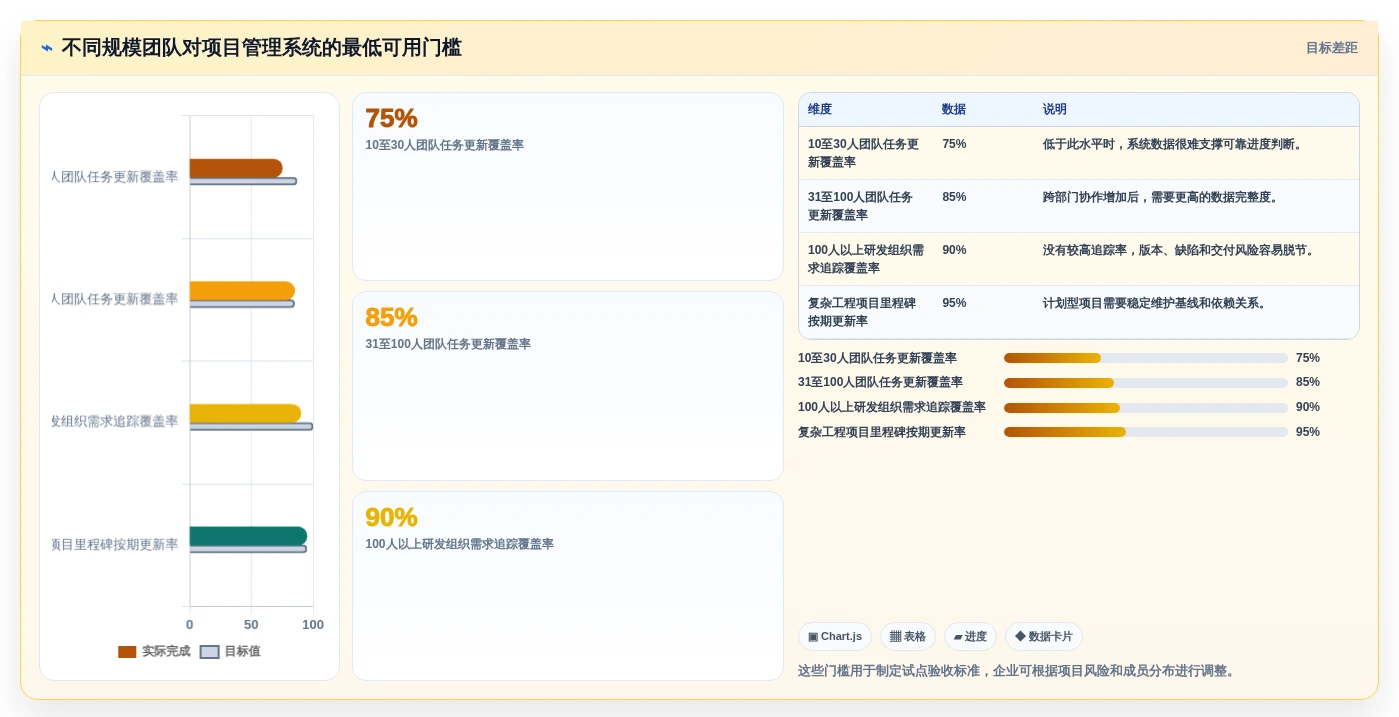Click the 里程碑按期更新率 axis label in the chart
1399x717 pixels.
[x=115, y=545]
